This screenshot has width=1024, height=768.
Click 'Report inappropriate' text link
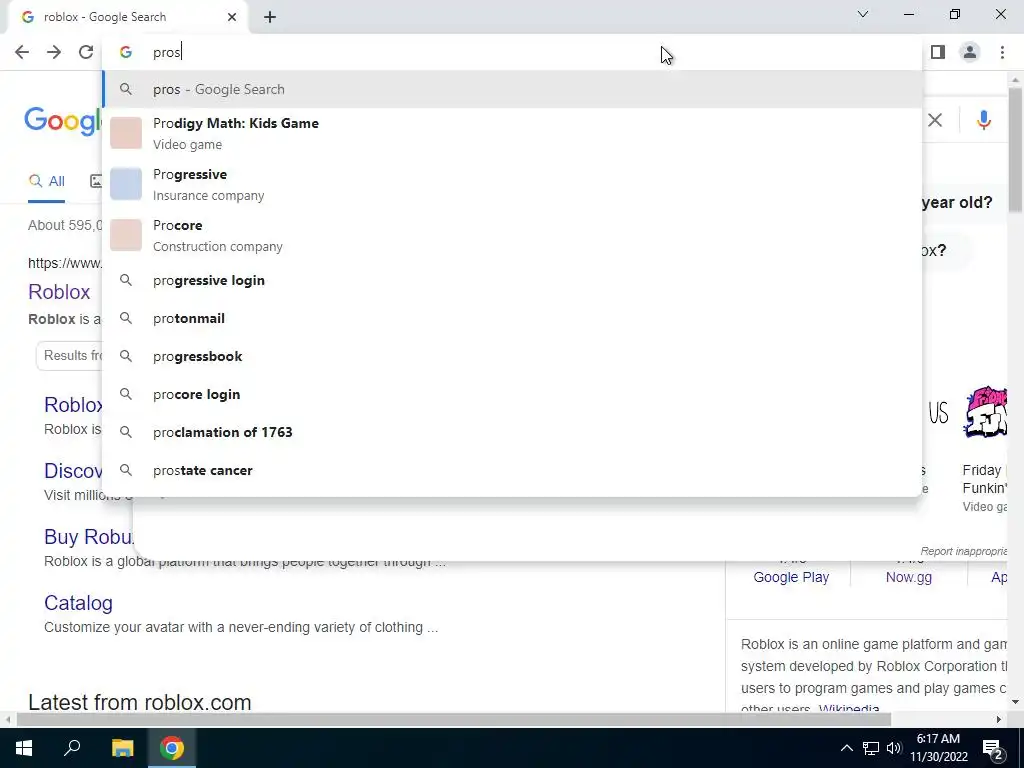[964, 551]
